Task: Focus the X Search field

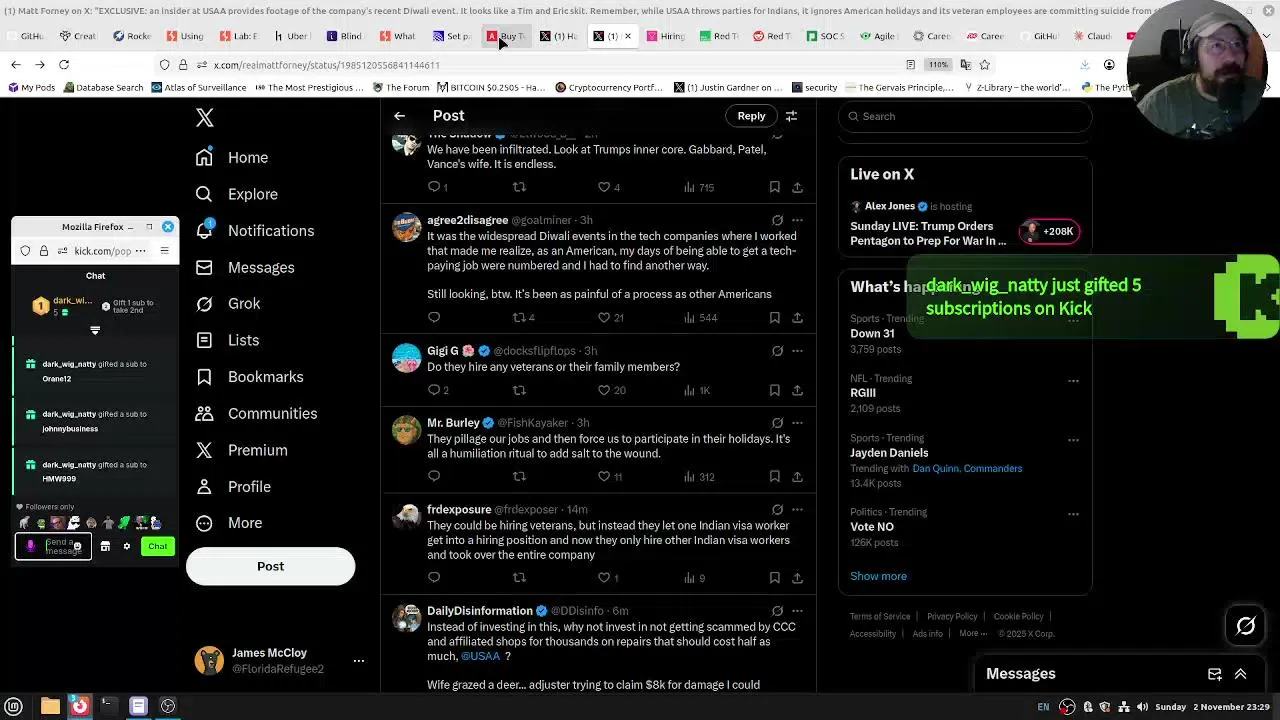Action: (x=965, y=116)
